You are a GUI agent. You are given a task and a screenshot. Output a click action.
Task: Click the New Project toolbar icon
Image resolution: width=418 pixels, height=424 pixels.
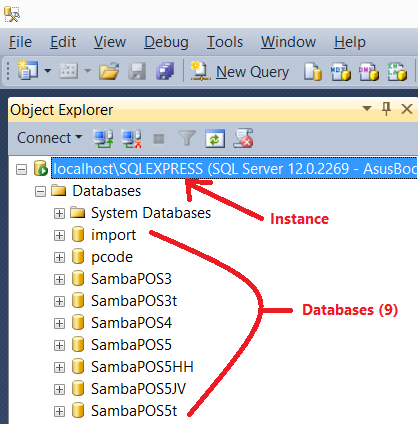pyautogui.click(x=28, y=70)
